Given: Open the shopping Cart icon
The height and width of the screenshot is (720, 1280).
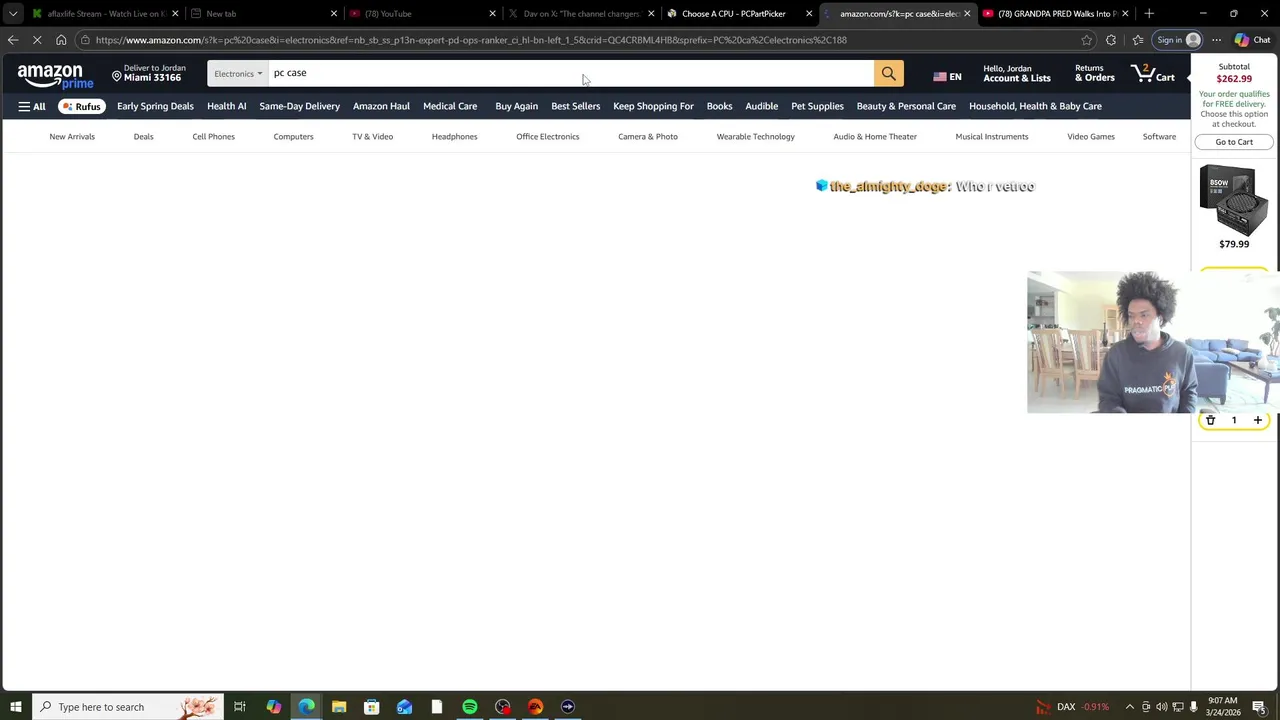Looking at the screenshot, I should coord(1153,74).
